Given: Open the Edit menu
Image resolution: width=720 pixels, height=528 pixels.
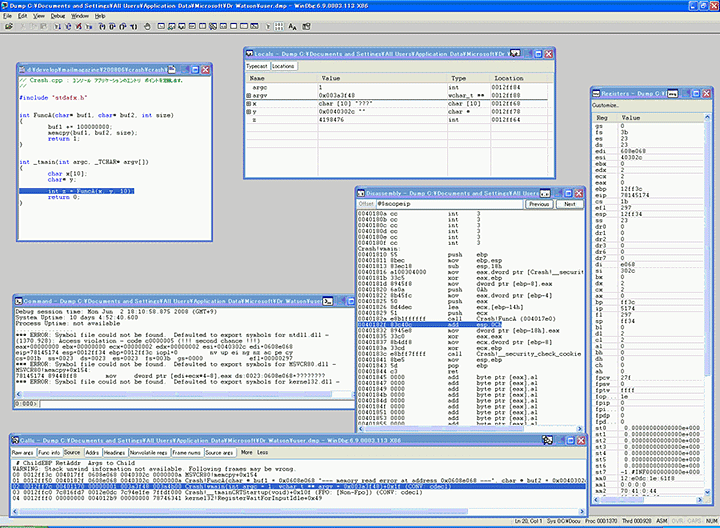Looking at the screenshot, I should click(22, 16).
